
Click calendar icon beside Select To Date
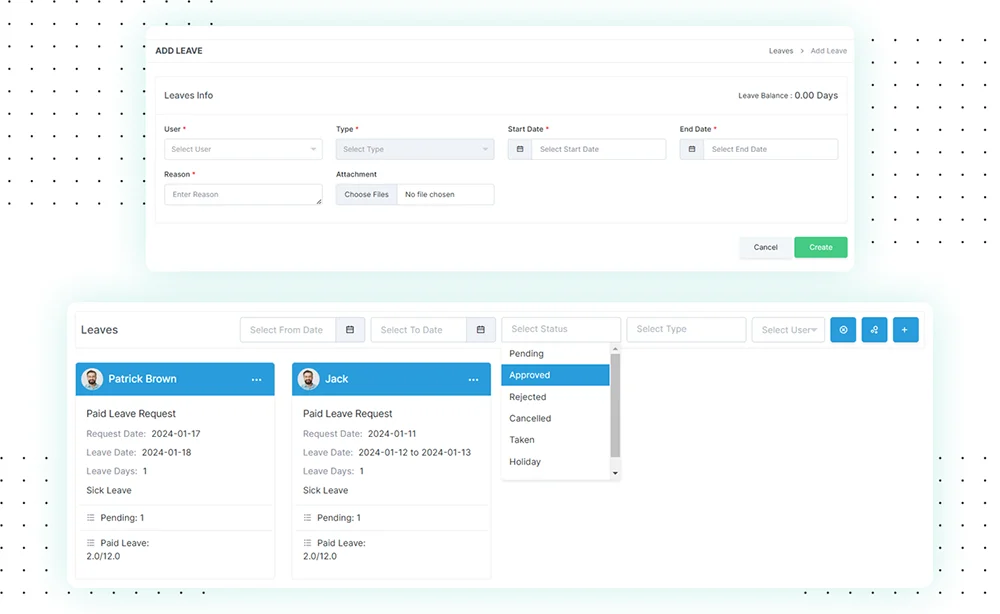coord(480,330)
